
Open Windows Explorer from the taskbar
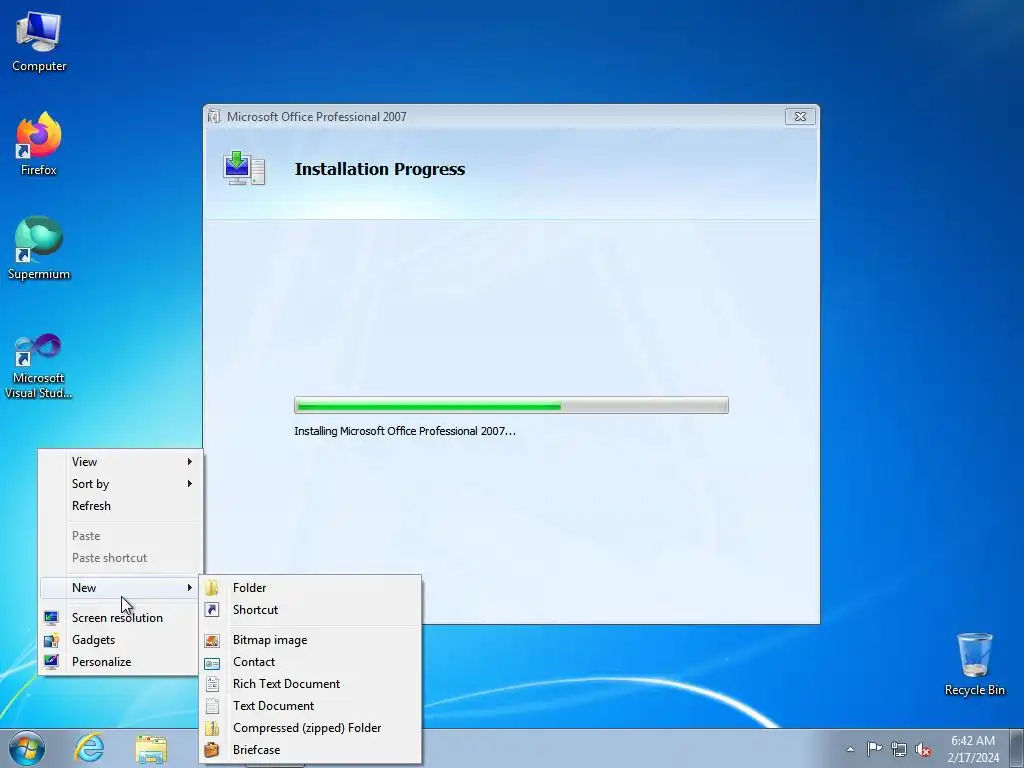(x=151, y=749)
